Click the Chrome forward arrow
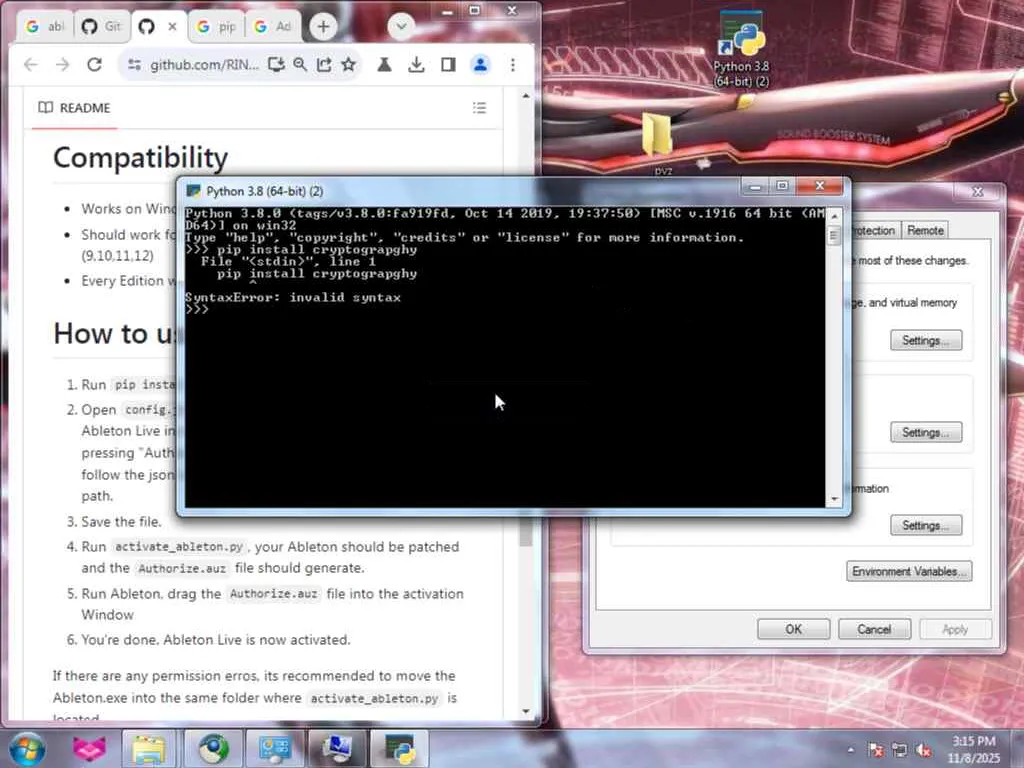The image size is (1024, 768). click(x=63, y=65)
